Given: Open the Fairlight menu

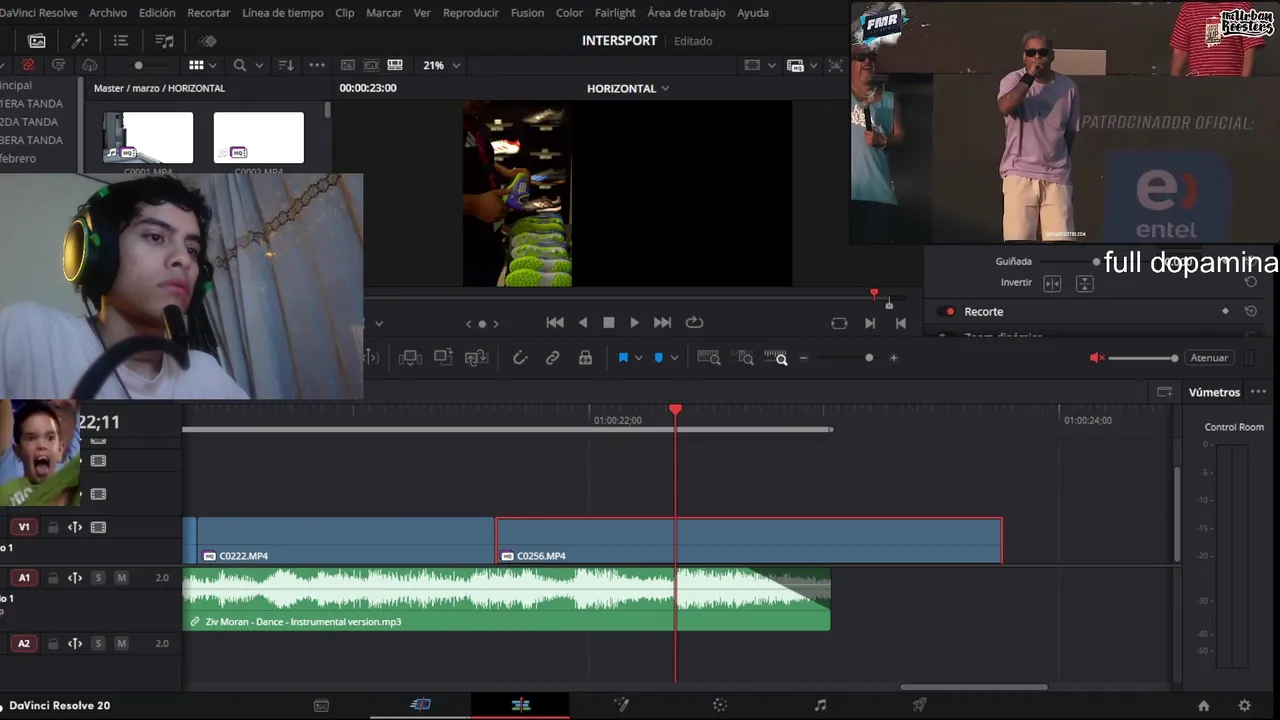Looking at the screenshot, I should 615,13.
